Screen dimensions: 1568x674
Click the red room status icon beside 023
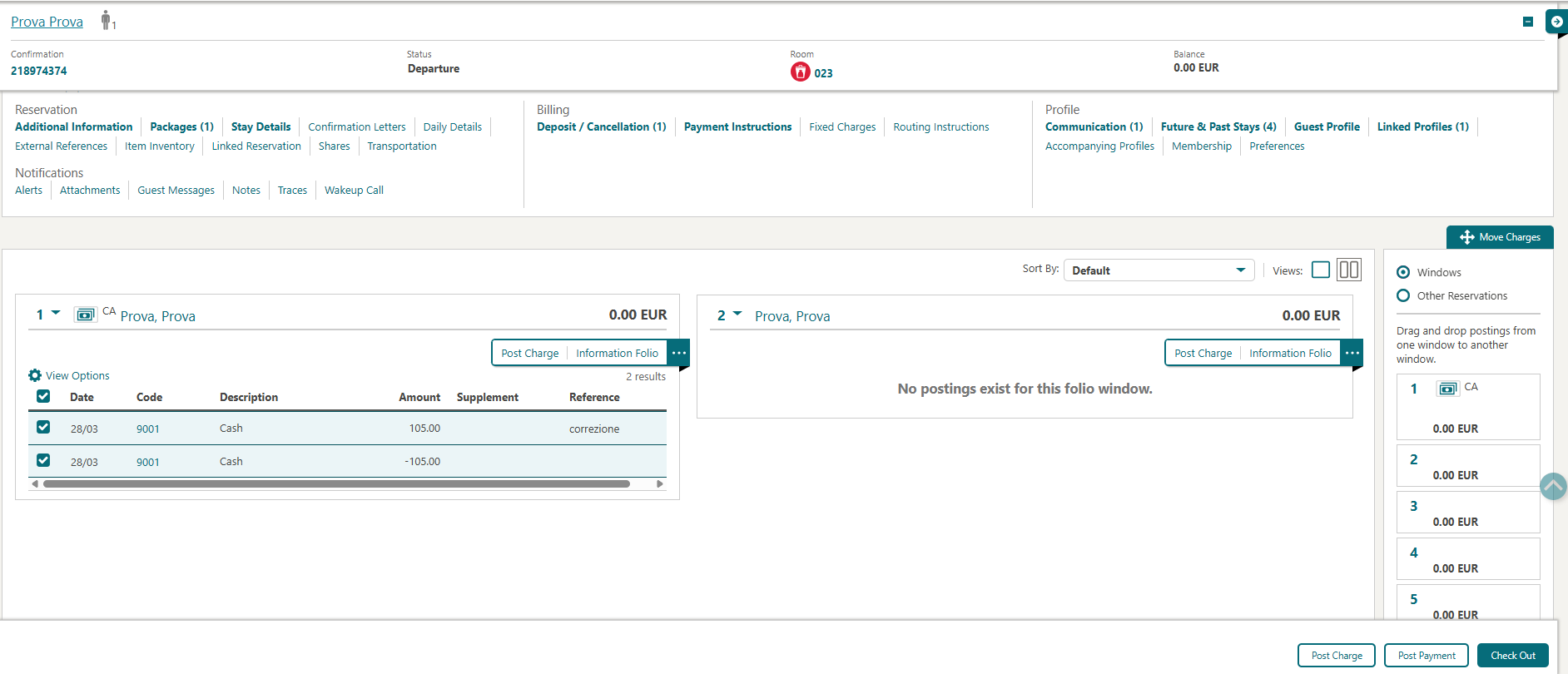click(x=800, y=72)
